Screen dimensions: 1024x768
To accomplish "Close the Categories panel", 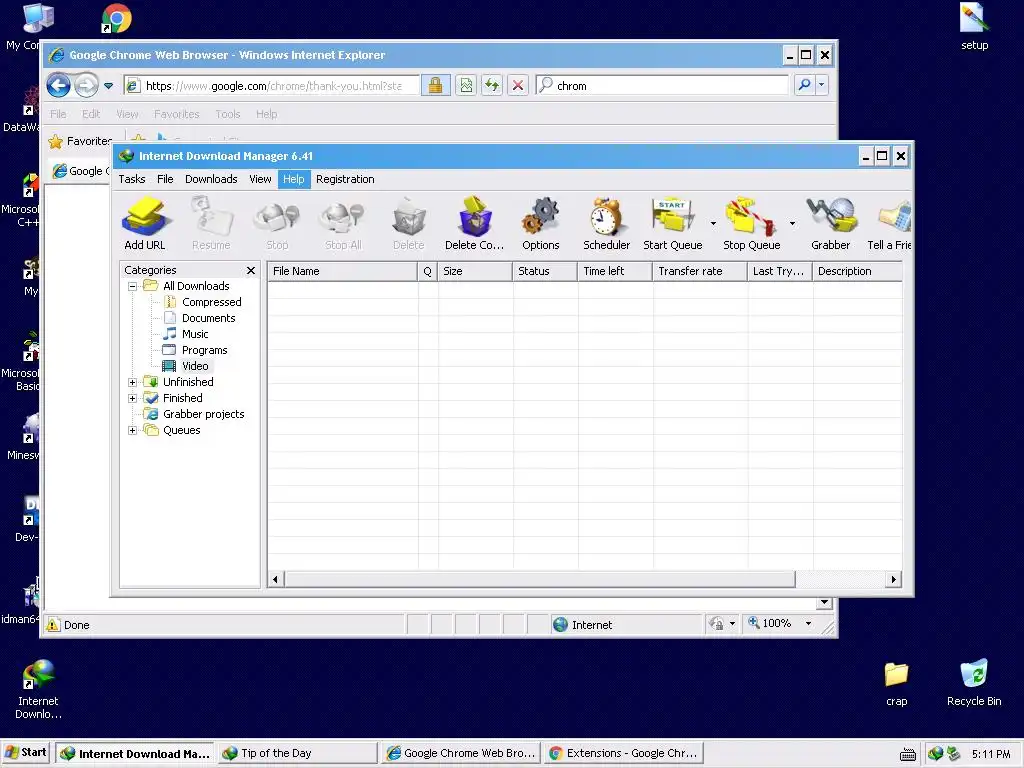I will click(x=251, y=270).
